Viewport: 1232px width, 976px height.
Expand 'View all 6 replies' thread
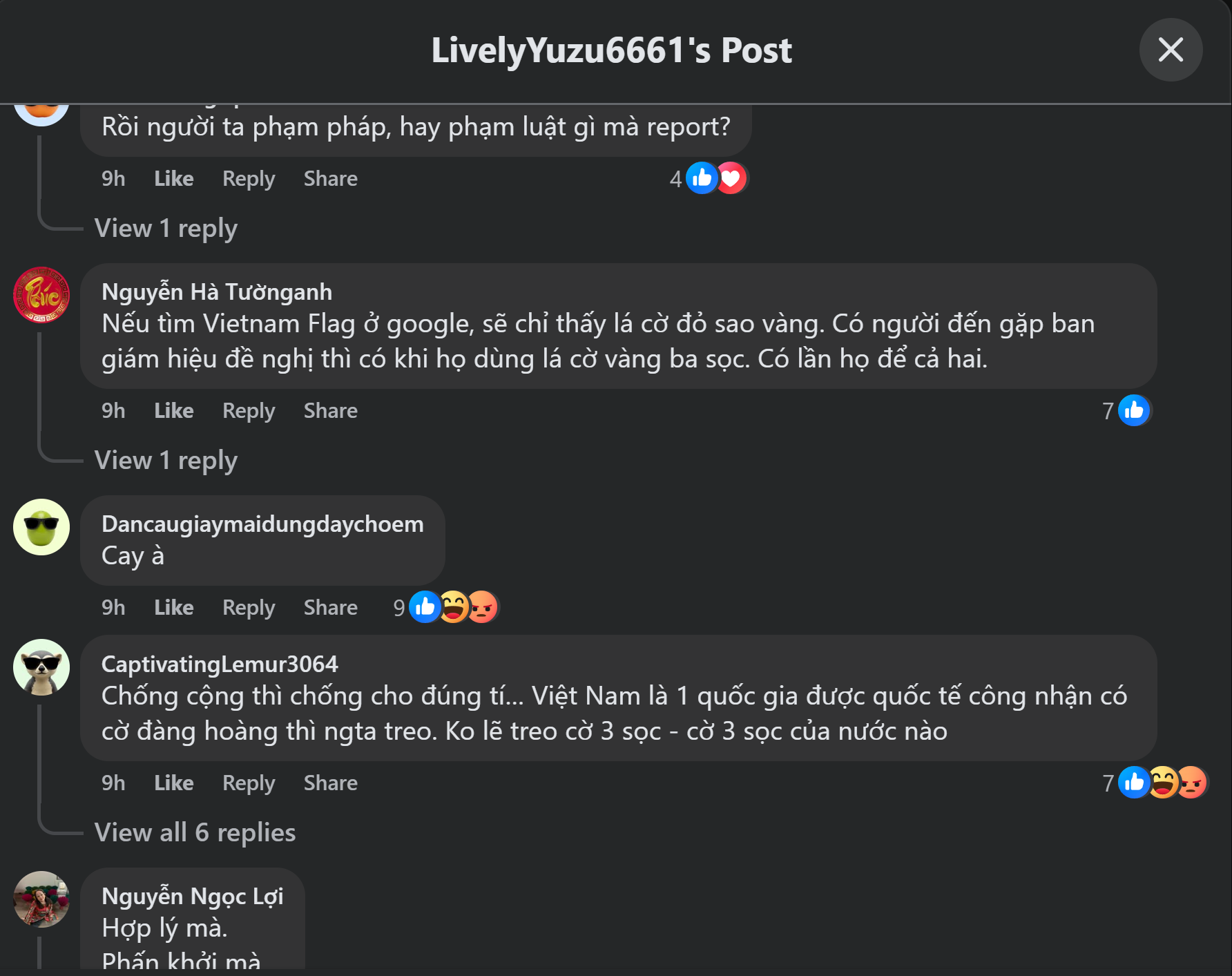point(195,832)
